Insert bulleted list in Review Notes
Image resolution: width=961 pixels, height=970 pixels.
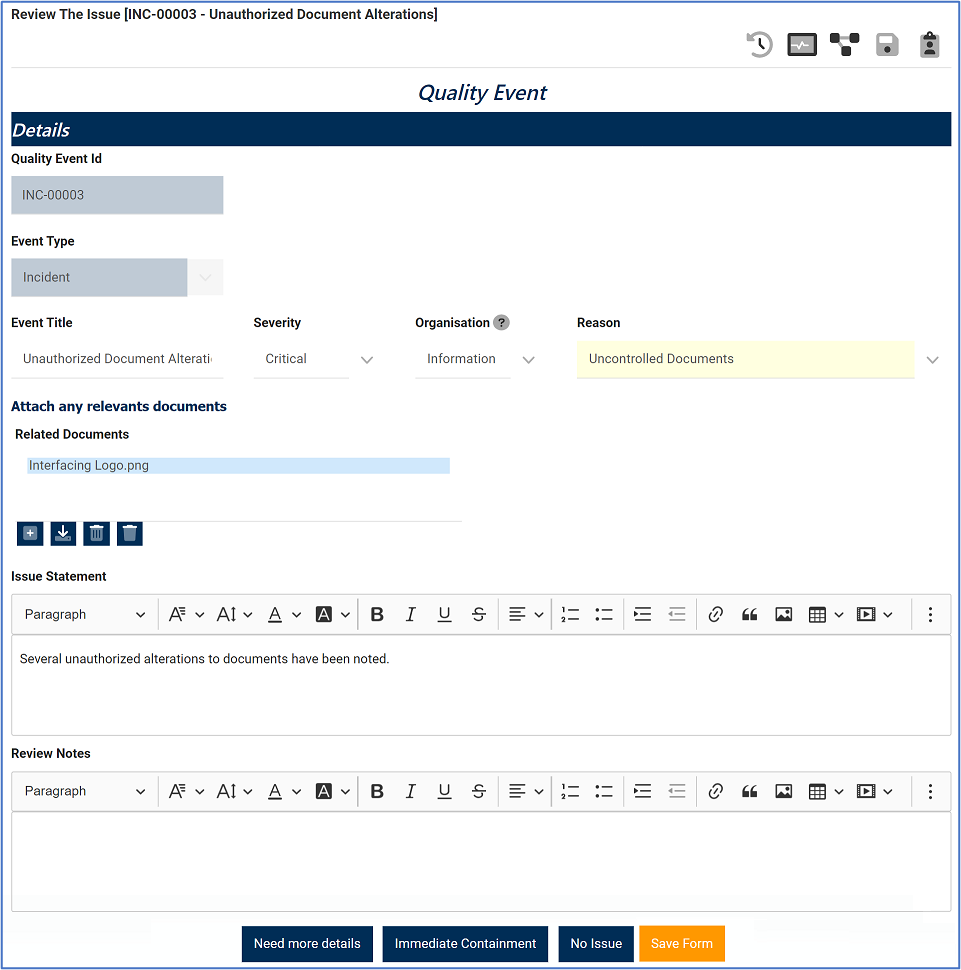pos(604,791)
